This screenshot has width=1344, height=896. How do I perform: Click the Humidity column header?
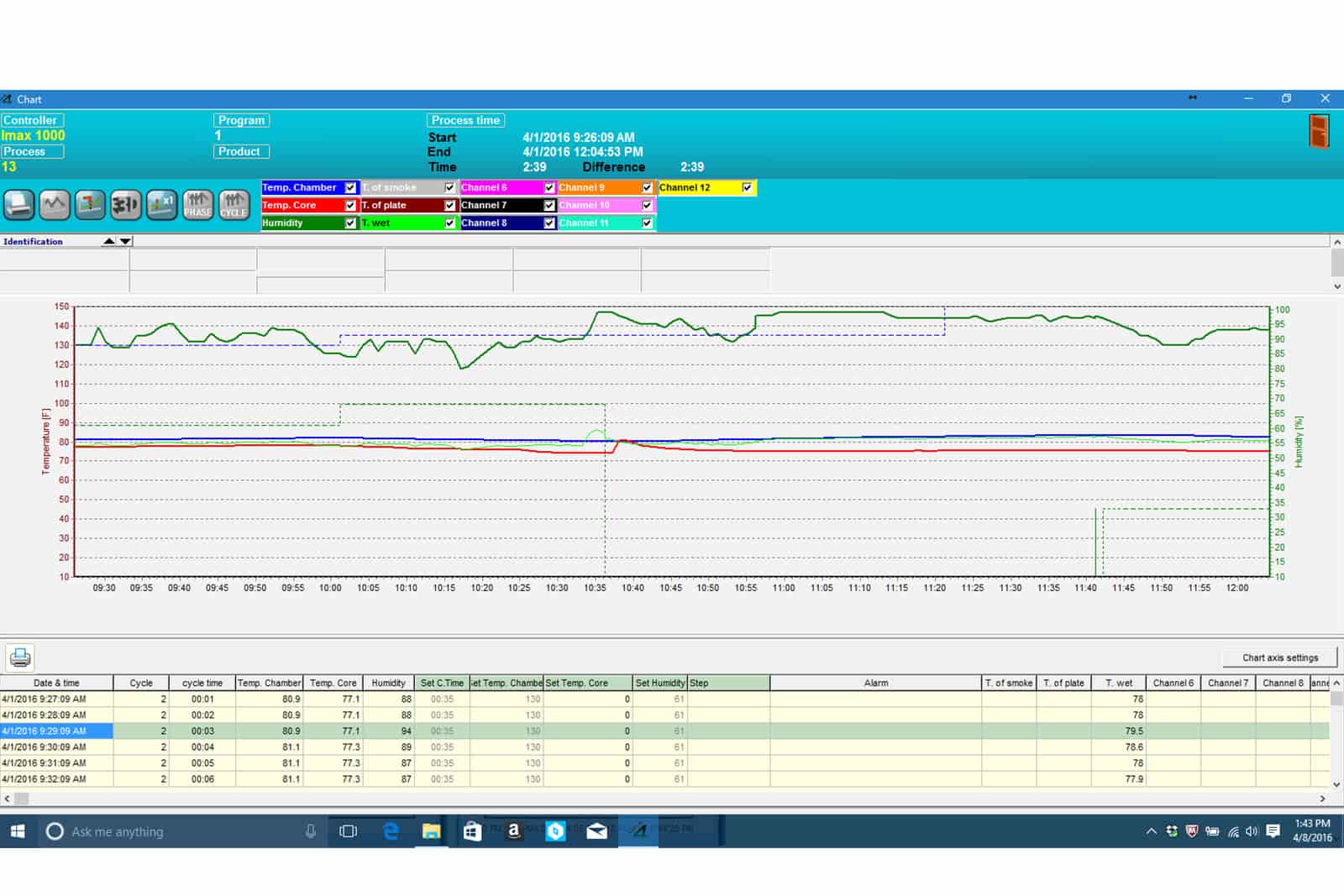[x=388, y=683]
